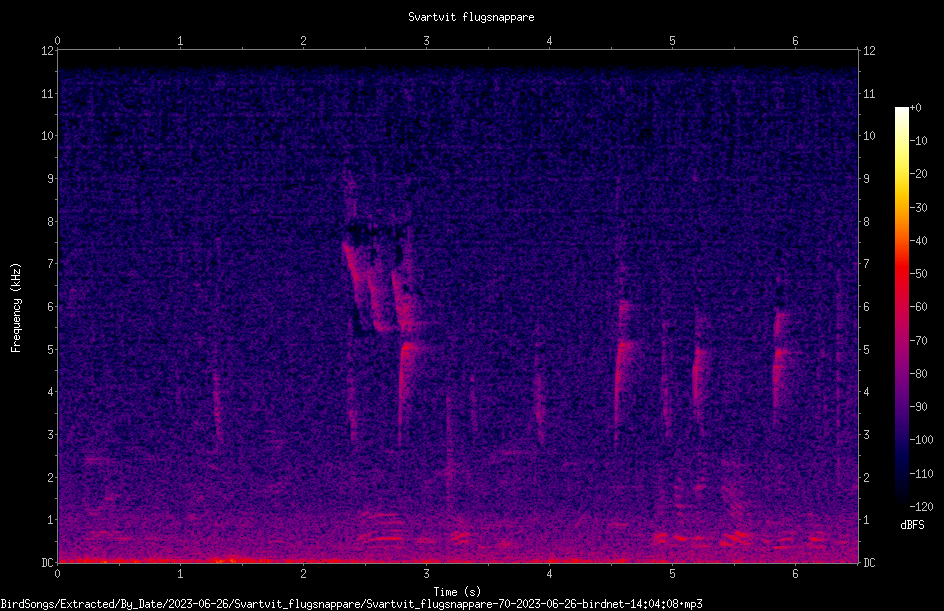Click the "-110" color scale label
944x611 pixels.
pos(921,474)
